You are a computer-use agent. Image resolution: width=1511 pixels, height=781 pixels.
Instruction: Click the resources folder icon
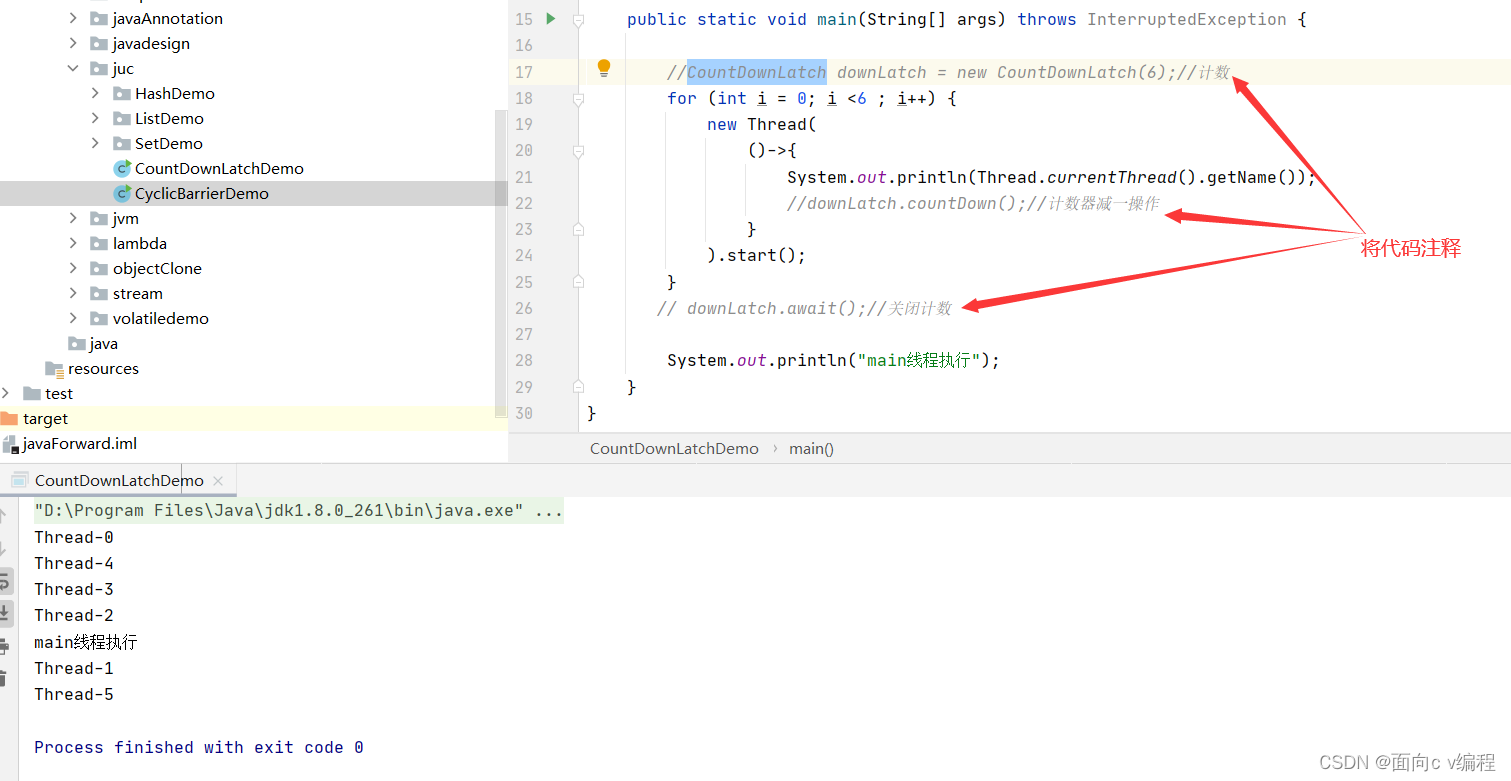54,369
